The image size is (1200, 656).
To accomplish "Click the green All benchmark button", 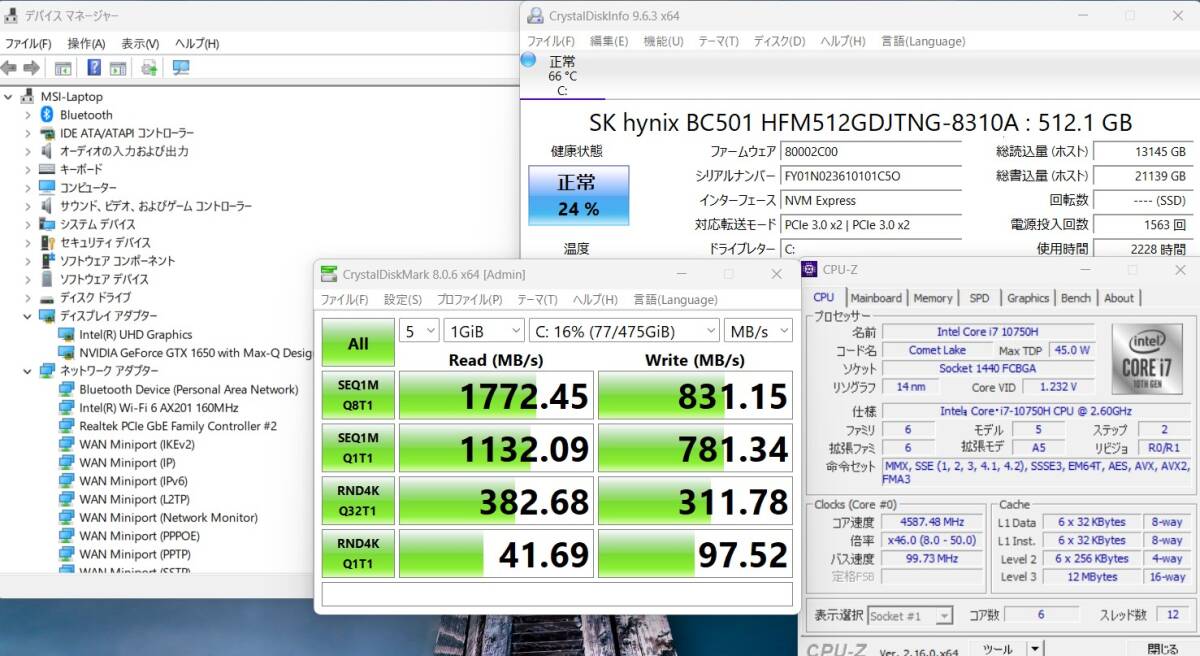I will click(357, 343).
